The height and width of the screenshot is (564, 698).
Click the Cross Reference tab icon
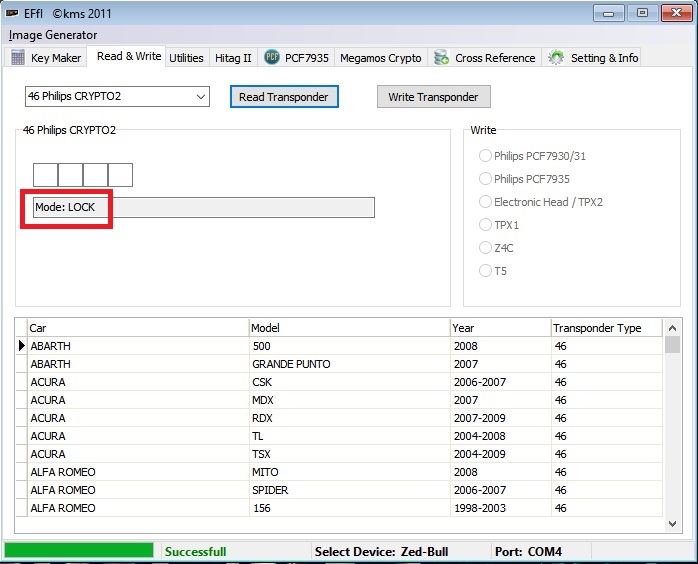(x=441, y=57)
